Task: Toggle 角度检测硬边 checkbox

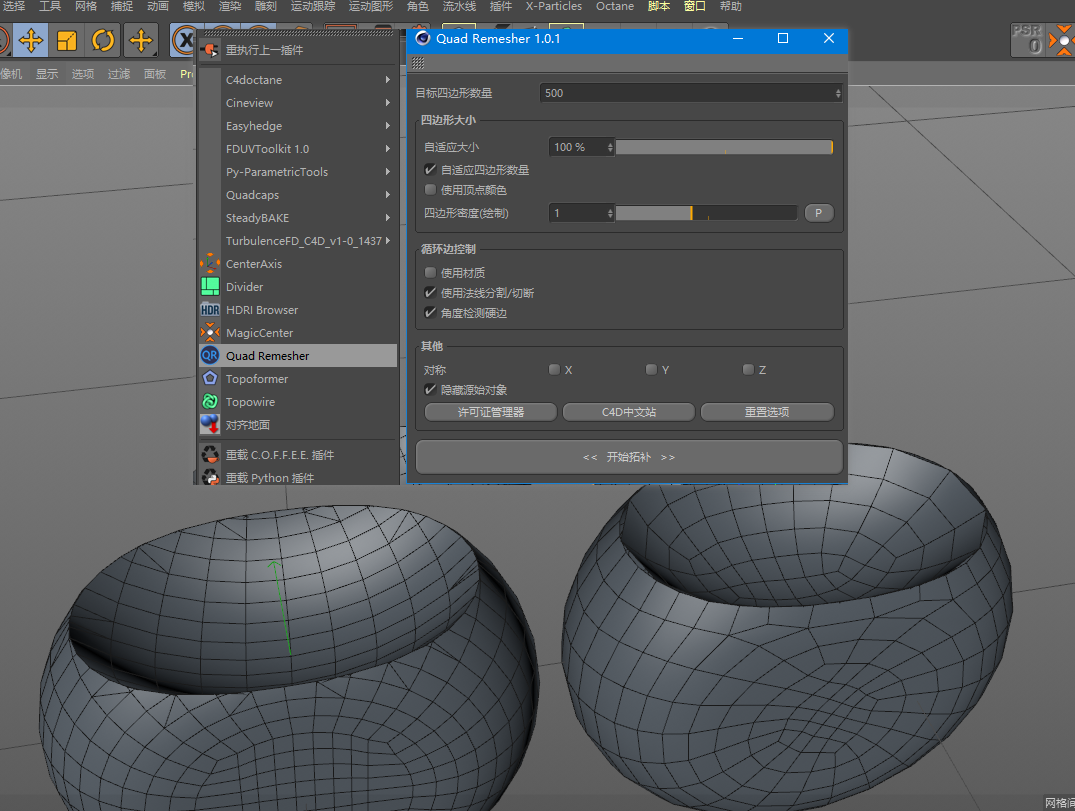Action: [x=431, y=313]
